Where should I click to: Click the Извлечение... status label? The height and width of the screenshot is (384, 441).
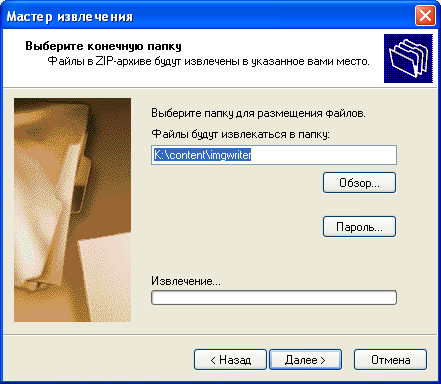[186, 281]
